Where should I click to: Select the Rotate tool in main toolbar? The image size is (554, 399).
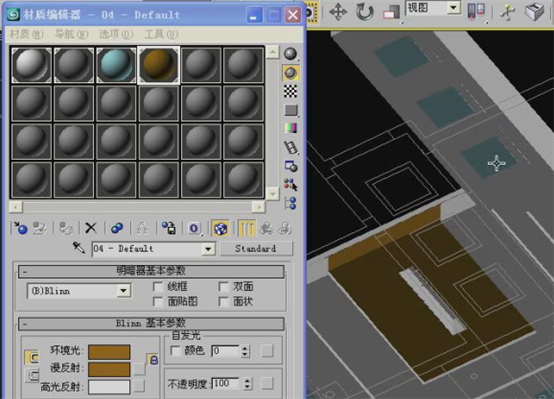(364, 12)
